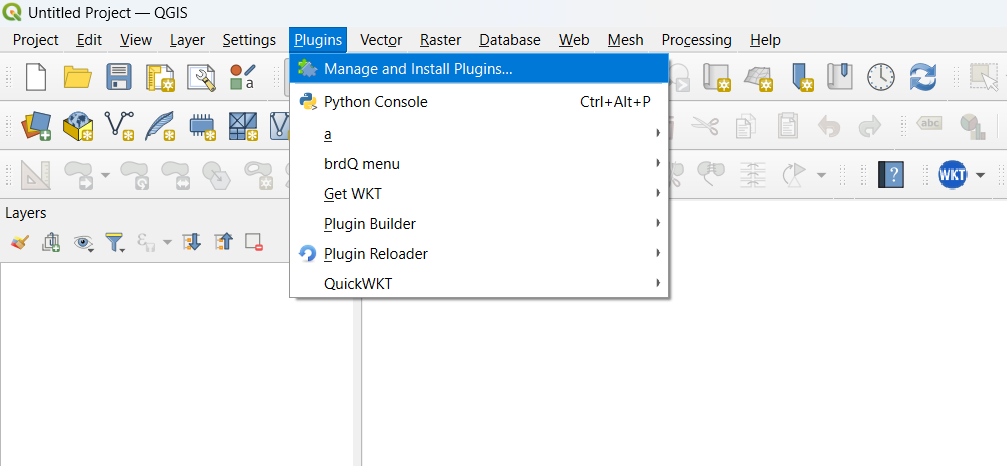Open the Processing menu
This screenshot has width=1007, height=466.
pos(697,40)
